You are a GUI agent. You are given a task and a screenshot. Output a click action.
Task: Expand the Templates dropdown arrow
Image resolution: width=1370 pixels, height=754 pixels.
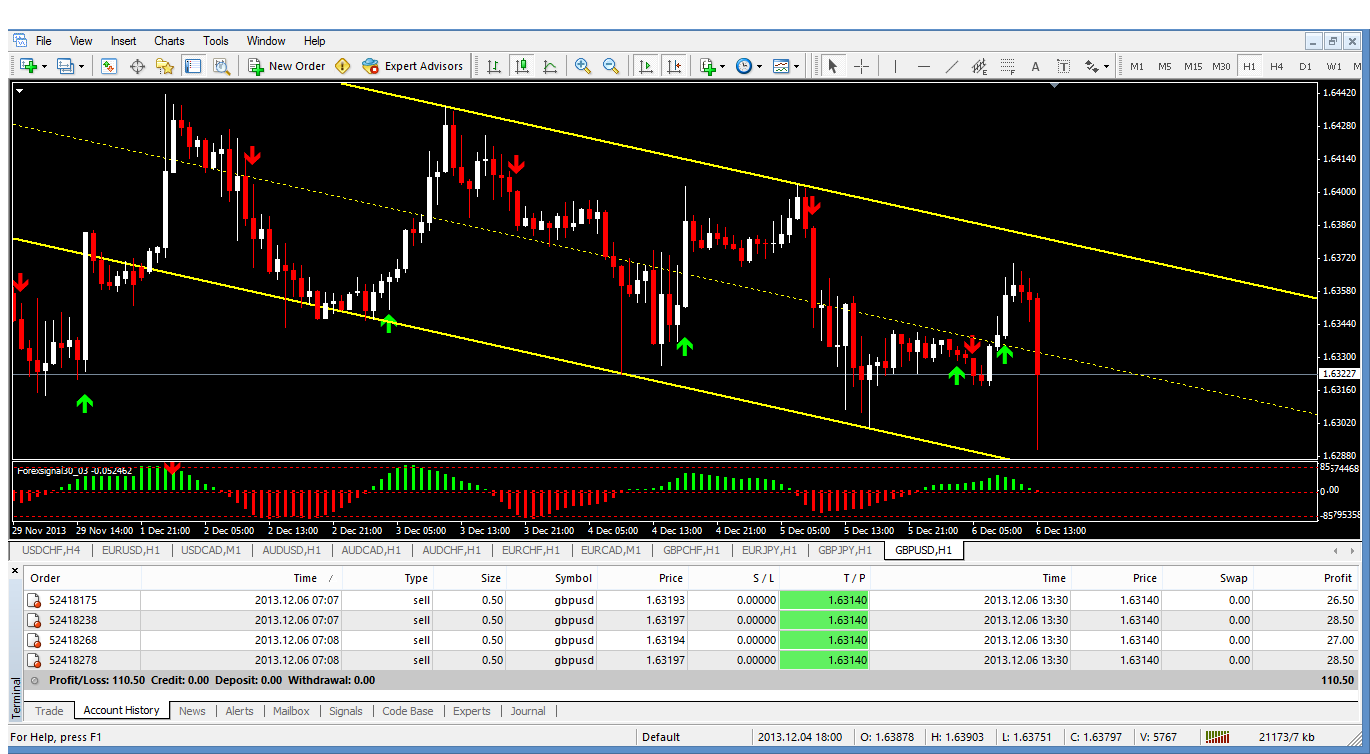[797, 67]
